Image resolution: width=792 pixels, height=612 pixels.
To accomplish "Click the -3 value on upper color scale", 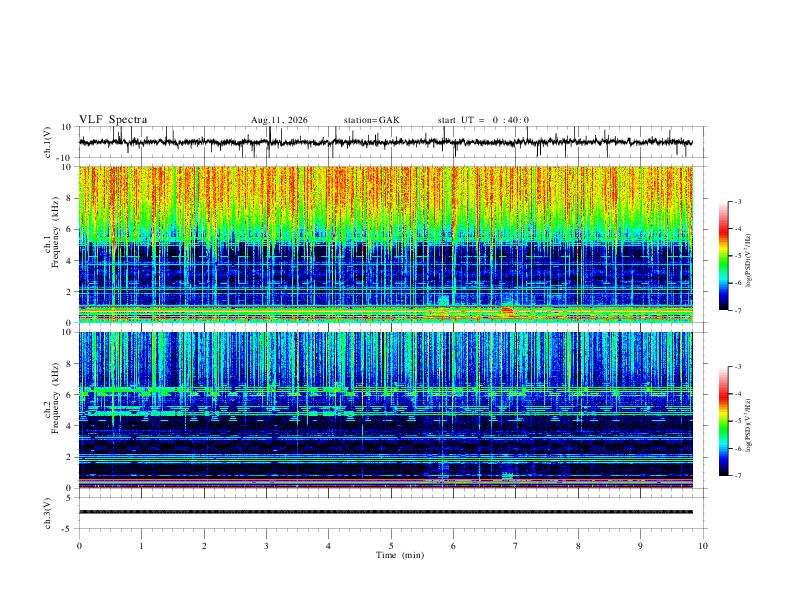I will tap(738, 201).
